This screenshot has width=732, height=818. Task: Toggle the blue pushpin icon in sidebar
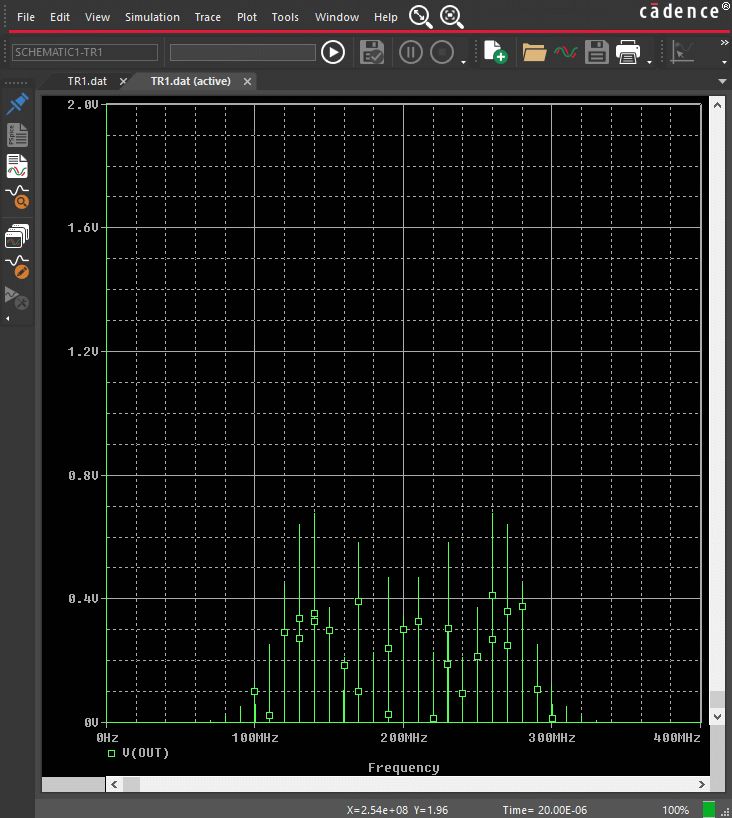point(17,105)
